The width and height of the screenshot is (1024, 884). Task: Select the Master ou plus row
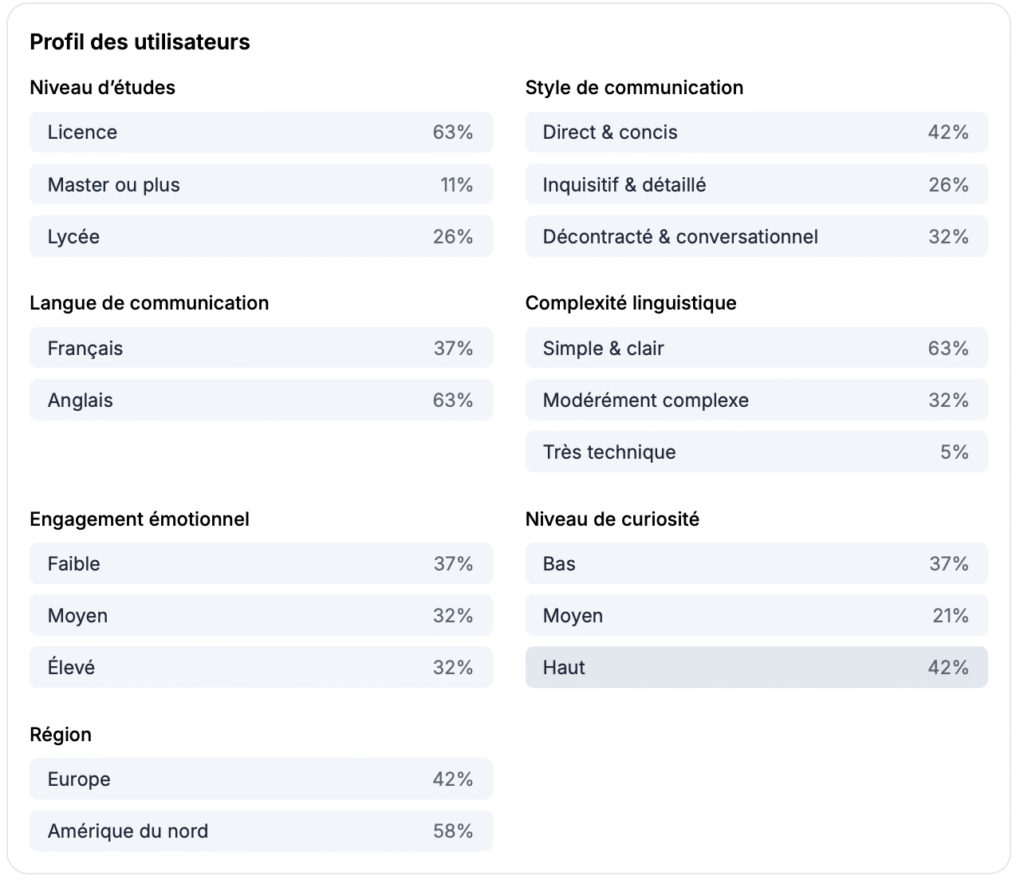click(x=260, y=185)
